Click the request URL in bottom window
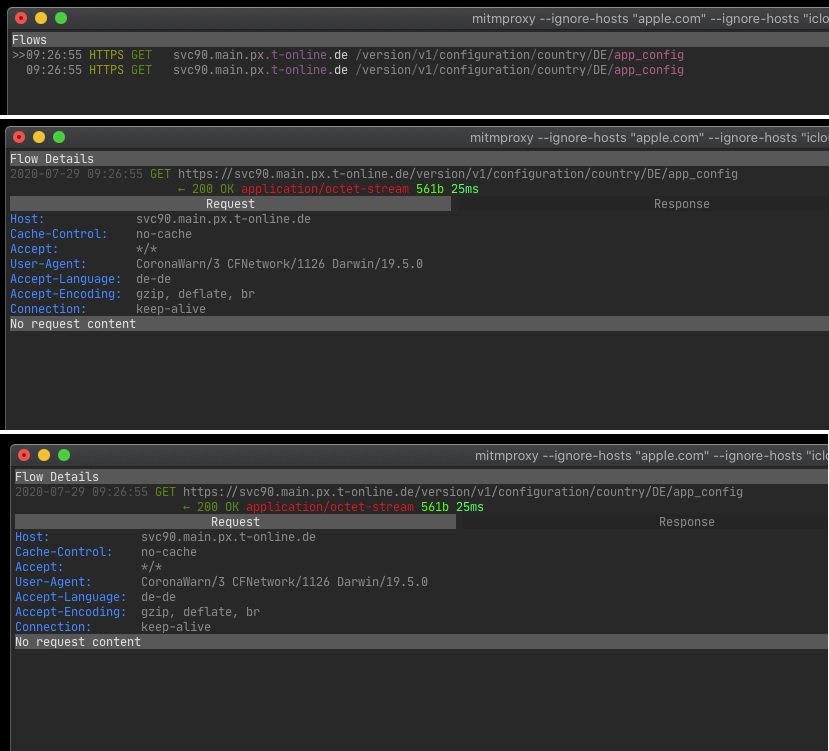 pos(463,492)
